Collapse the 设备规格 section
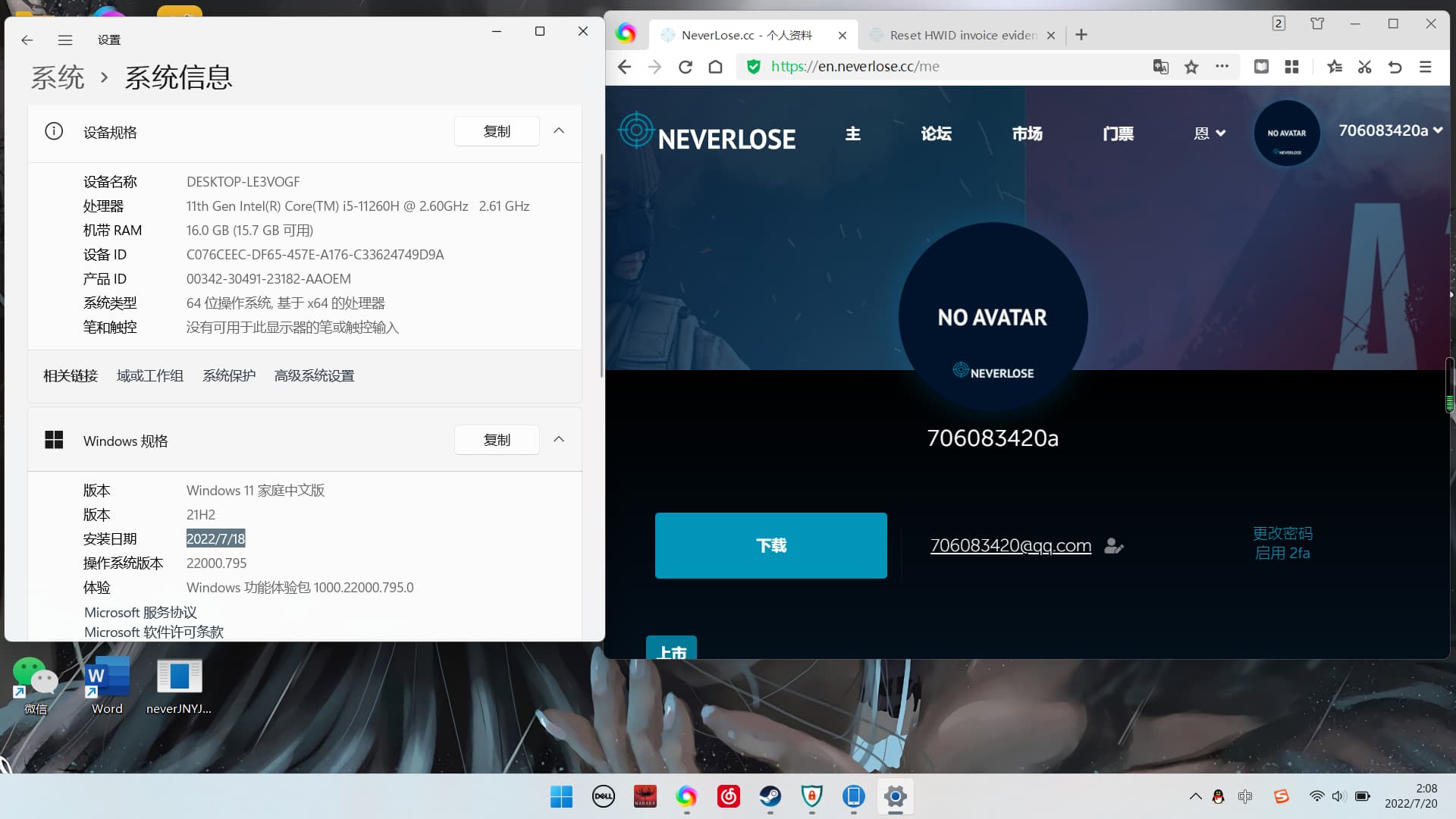 tap(559, 131)
